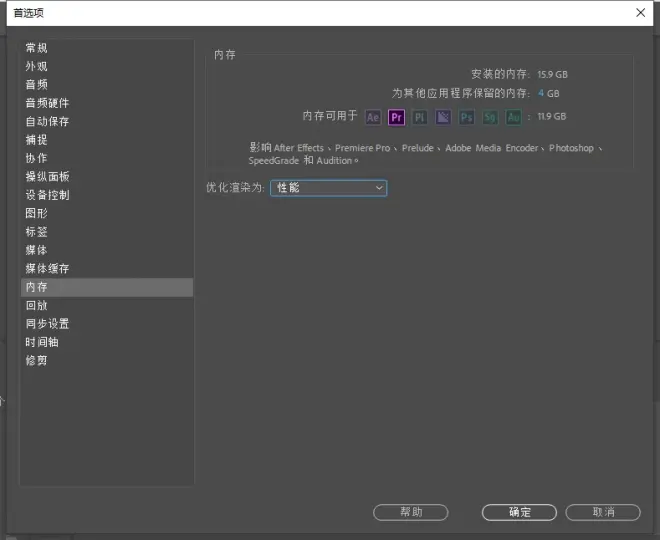Select the Audition (Au) icon
Viewport: 660px width, 540px height.
tap(514, 117)
